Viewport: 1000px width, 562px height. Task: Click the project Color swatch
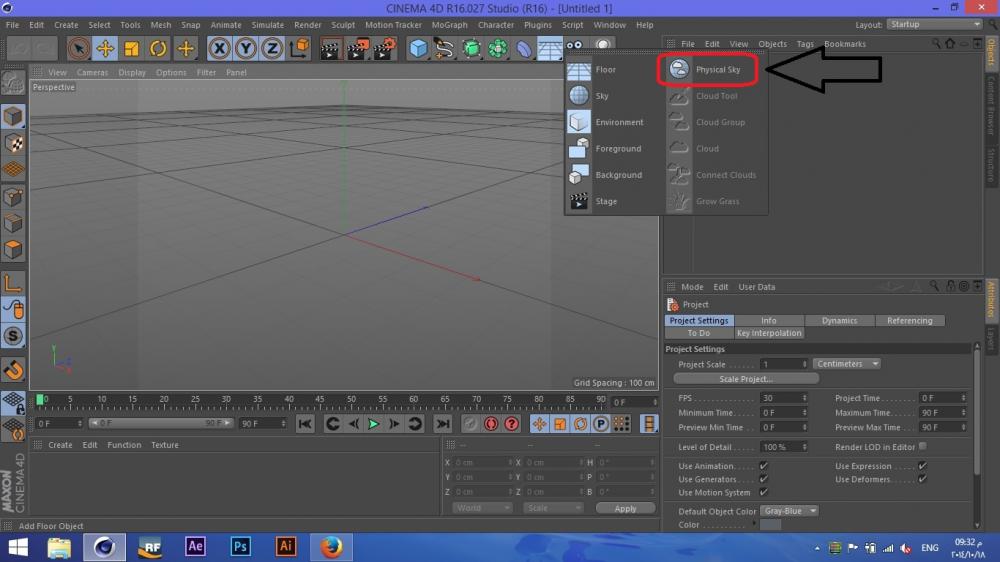point(770,525)
